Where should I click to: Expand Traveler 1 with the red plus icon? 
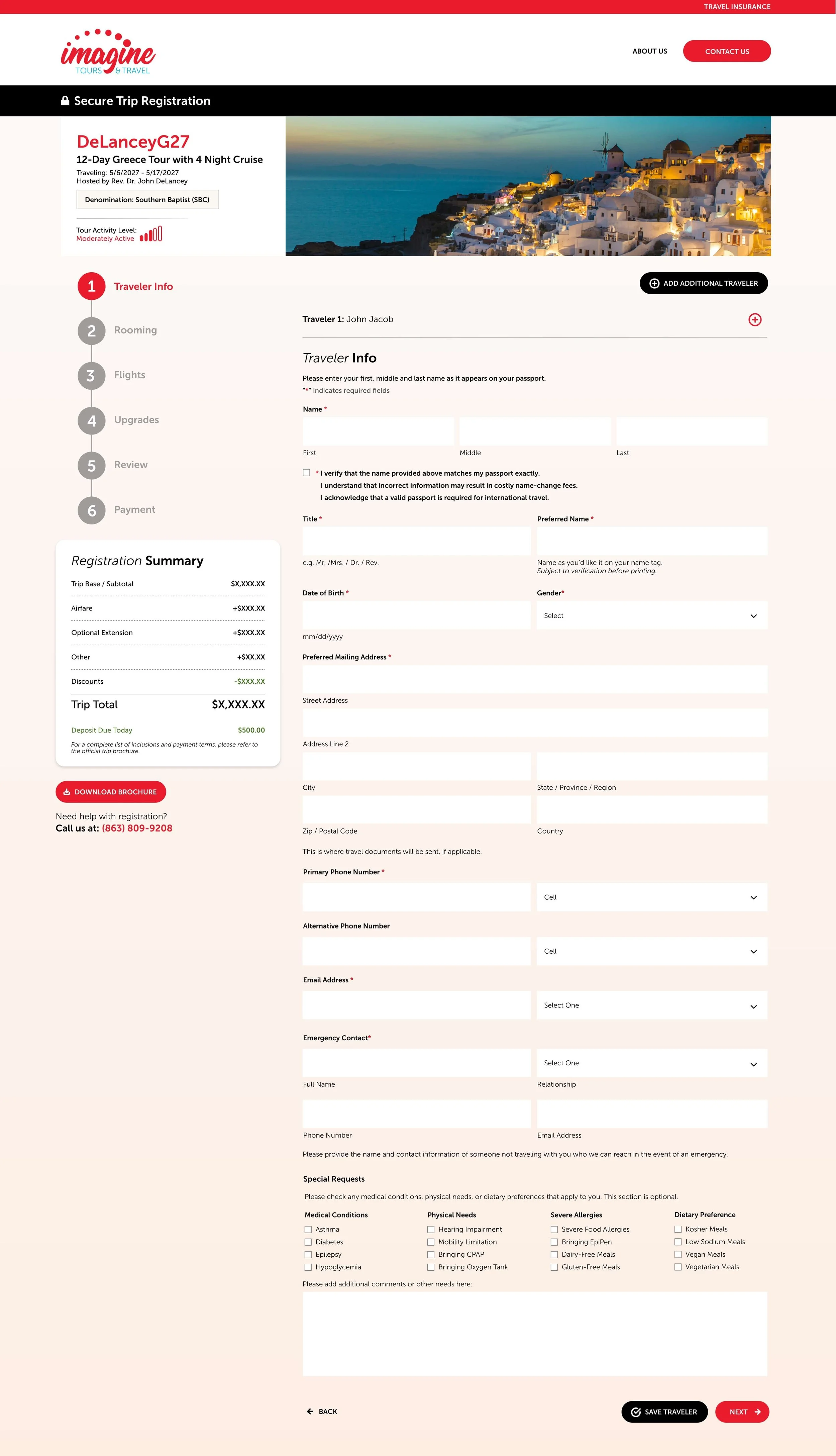(754, 320)
